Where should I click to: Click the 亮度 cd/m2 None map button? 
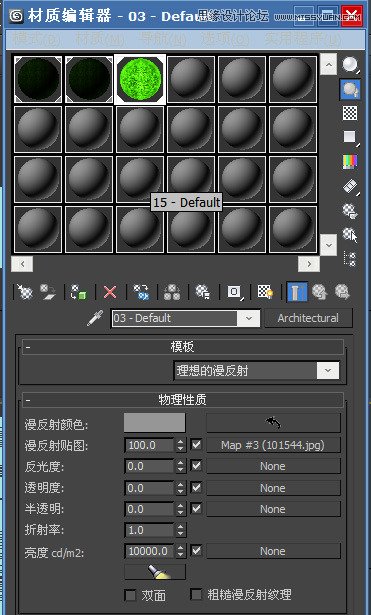[x=273, y=551]
